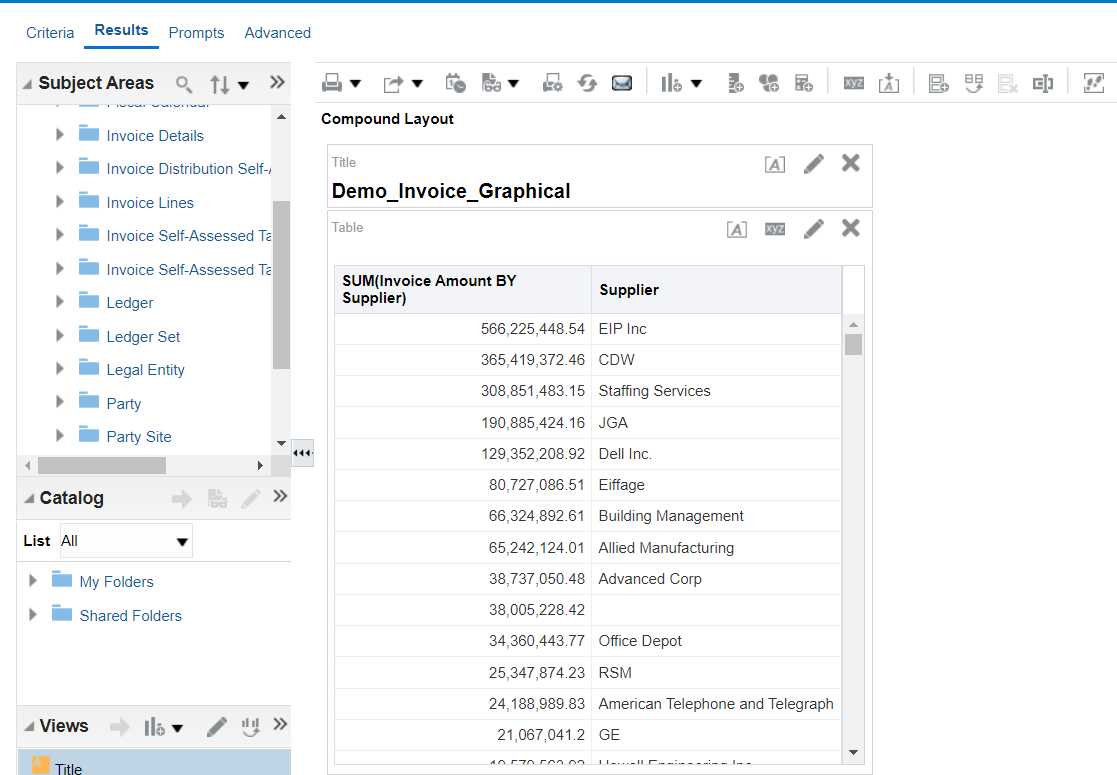Click Format Container icon in the Title view
The image size is (1117, 775).
(x=775, y=165)
